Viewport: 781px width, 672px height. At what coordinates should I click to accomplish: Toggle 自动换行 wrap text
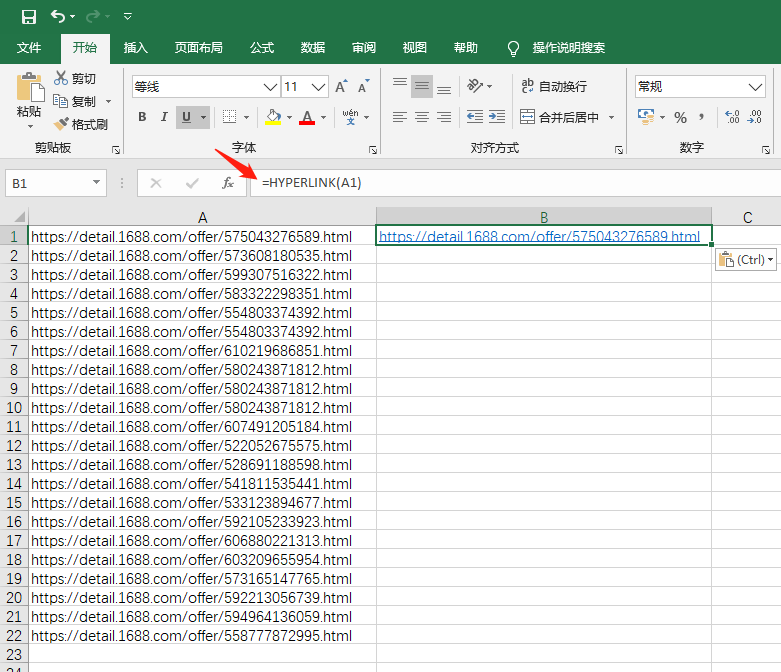click(554, 86)
